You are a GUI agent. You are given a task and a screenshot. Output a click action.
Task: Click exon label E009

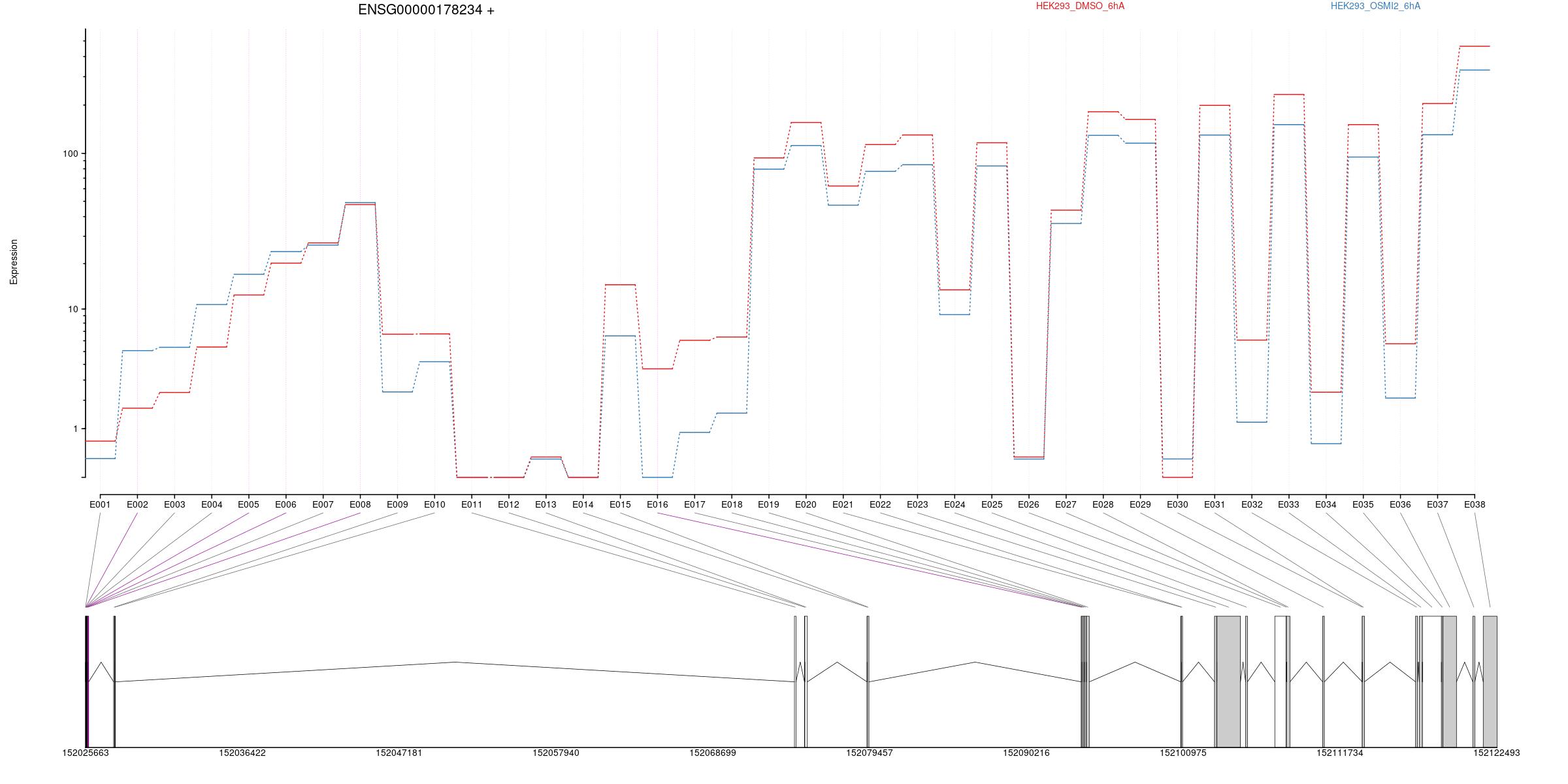tap(397, 504)
